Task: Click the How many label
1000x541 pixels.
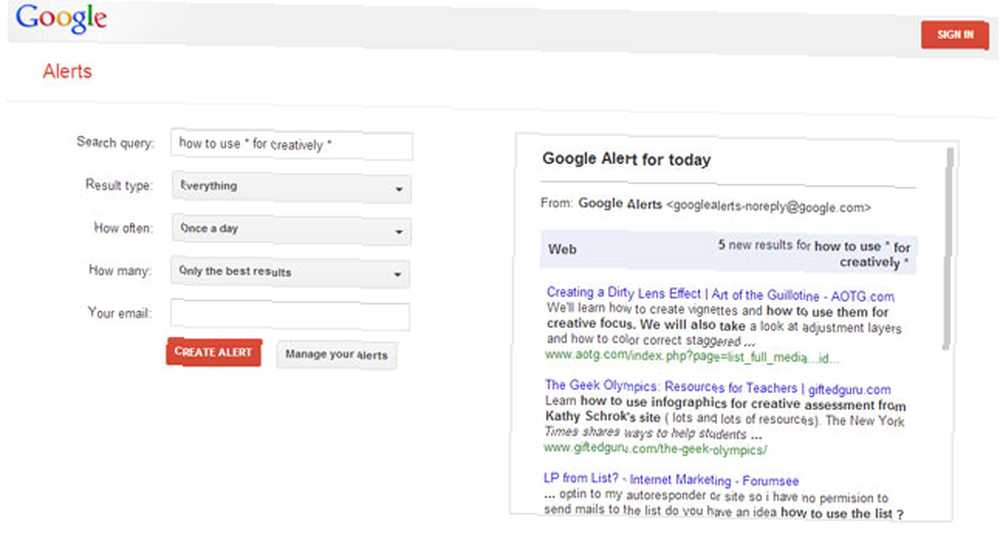Action: click(x=120, y=270)
